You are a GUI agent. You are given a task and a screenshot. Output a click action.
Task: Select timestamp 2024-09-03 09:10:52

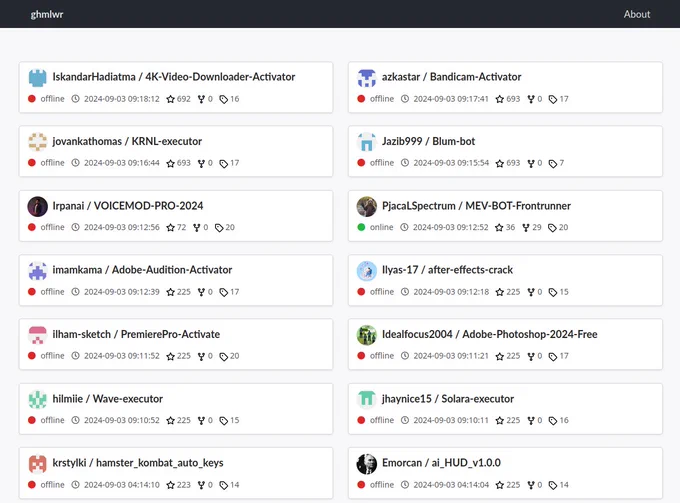point(122,420)
